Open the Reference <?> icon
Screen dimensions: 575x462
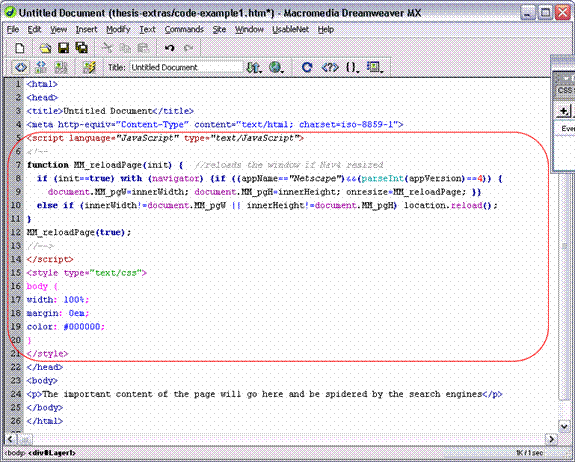click(330, 67)
